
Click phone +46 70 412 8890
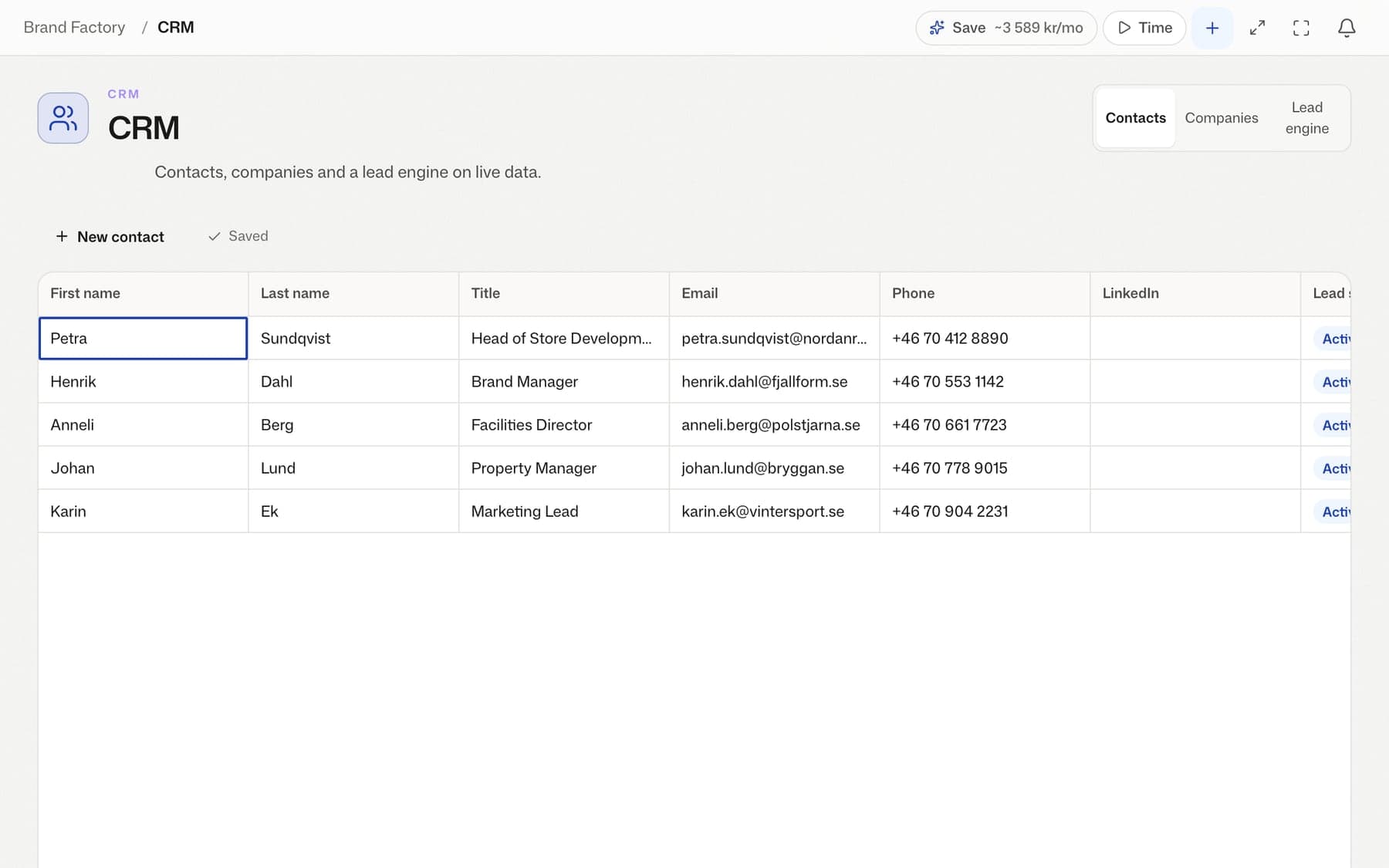(985, 338)
